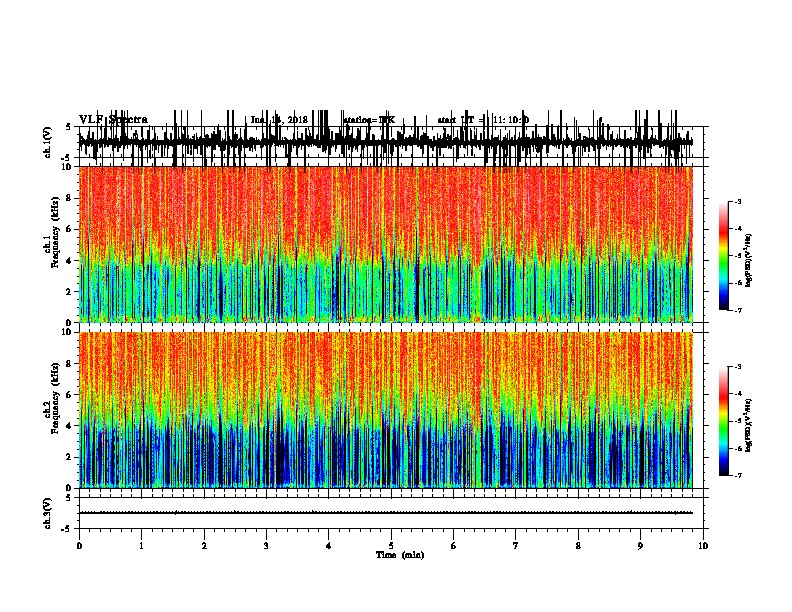
Task: Click the ch.1 color scale units label
Action: (749, 261)
